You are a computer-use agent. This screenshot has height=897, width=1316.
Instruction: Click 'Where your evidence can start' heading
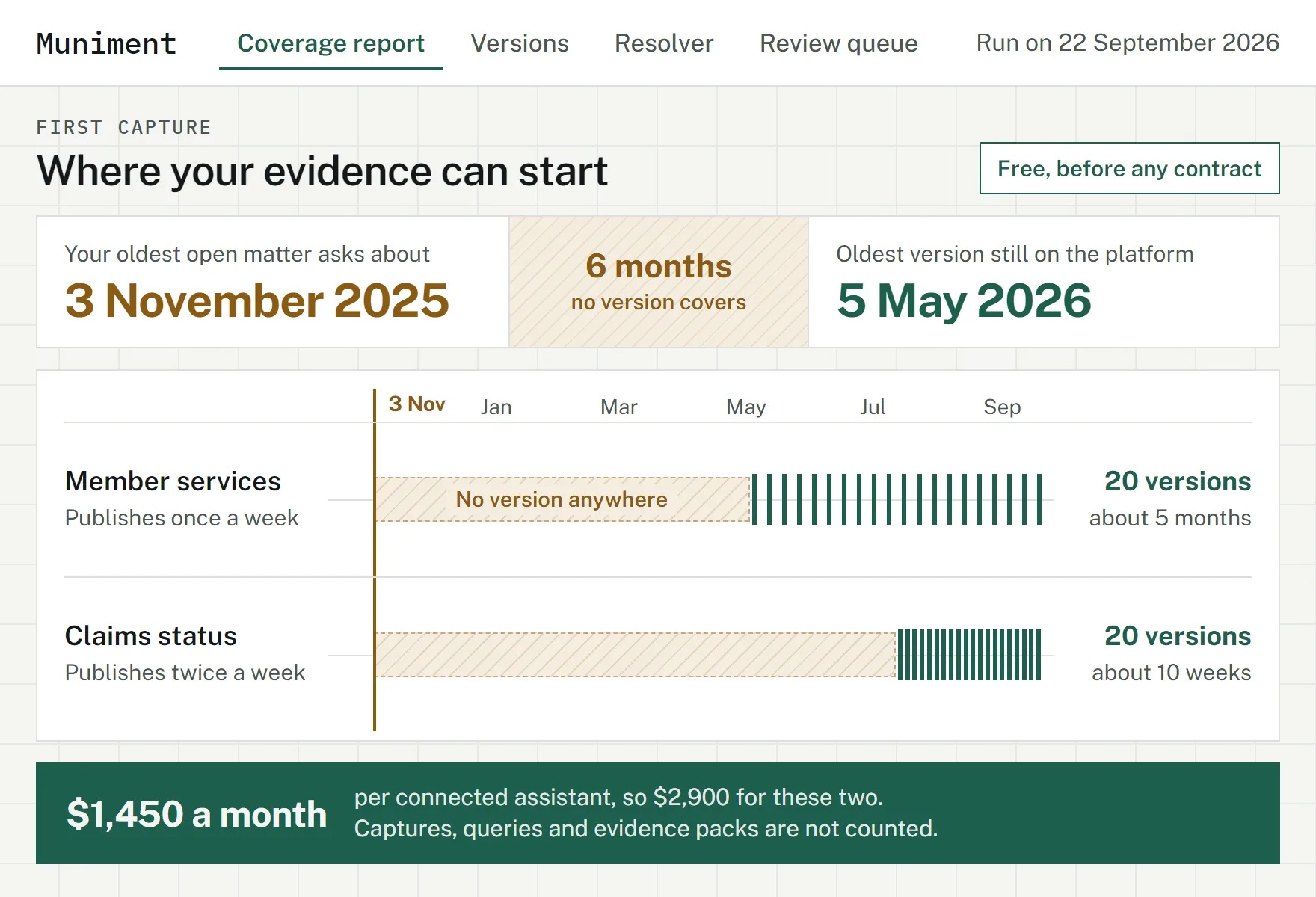click(x=322, y=171)
